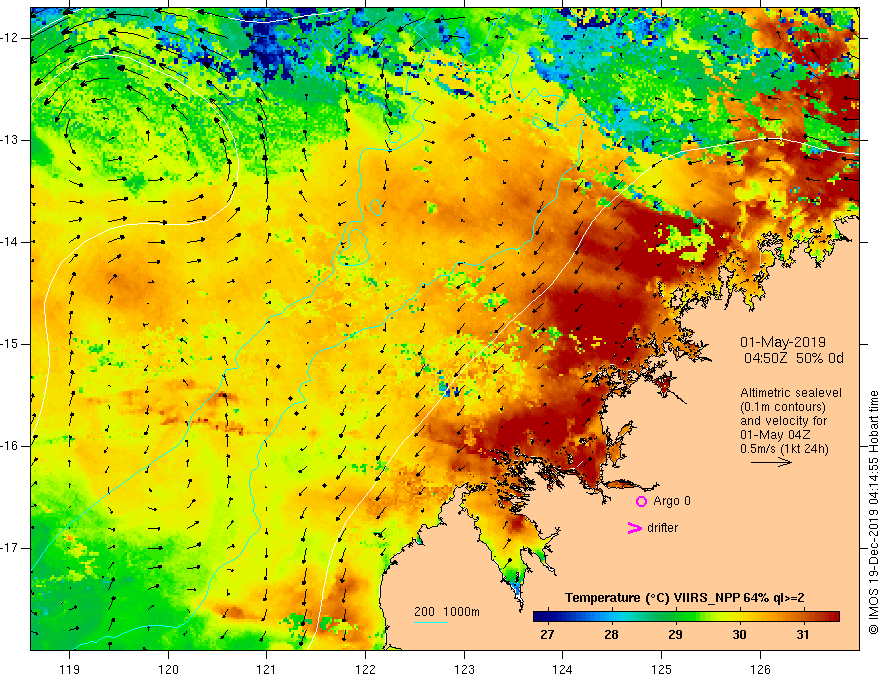Click the 29 value on the color scale
Image resolution: width=880 pixels, height=680 pixels.
(675, 635)
